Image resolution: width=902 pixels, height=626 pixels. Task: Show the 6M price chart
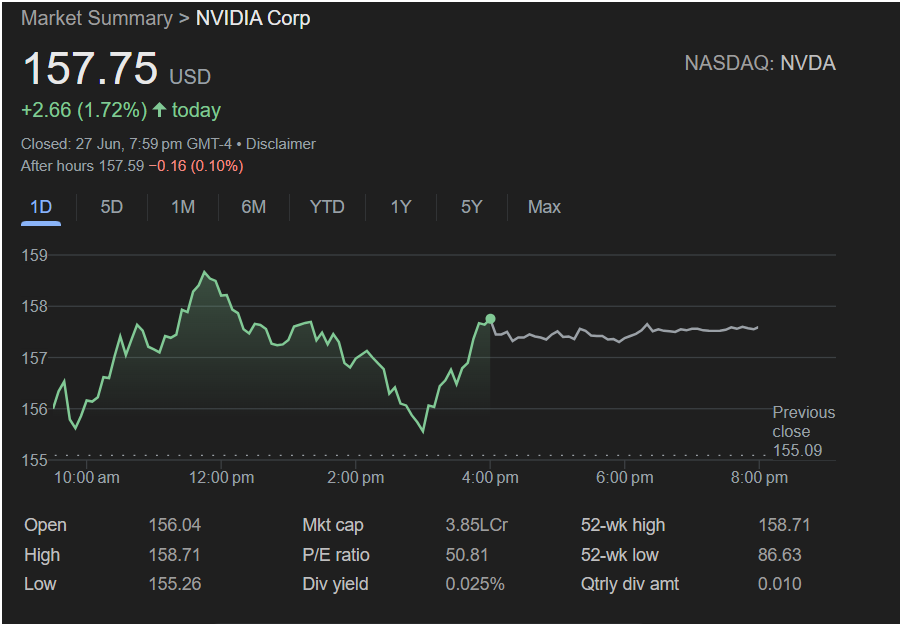click(254, 207)
